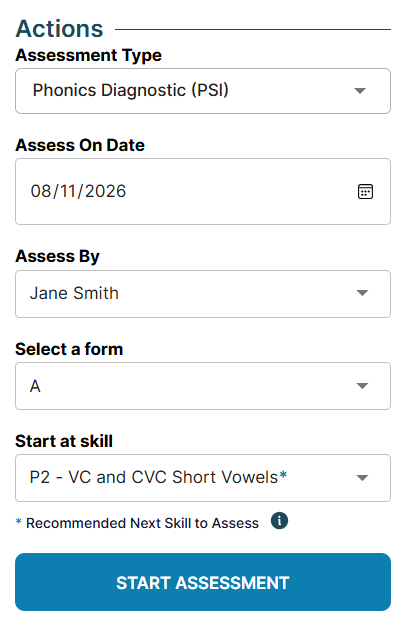Expand the Assessment Type dropdown arrow
This screenshot has width=406, height=627.
point(360,91)
